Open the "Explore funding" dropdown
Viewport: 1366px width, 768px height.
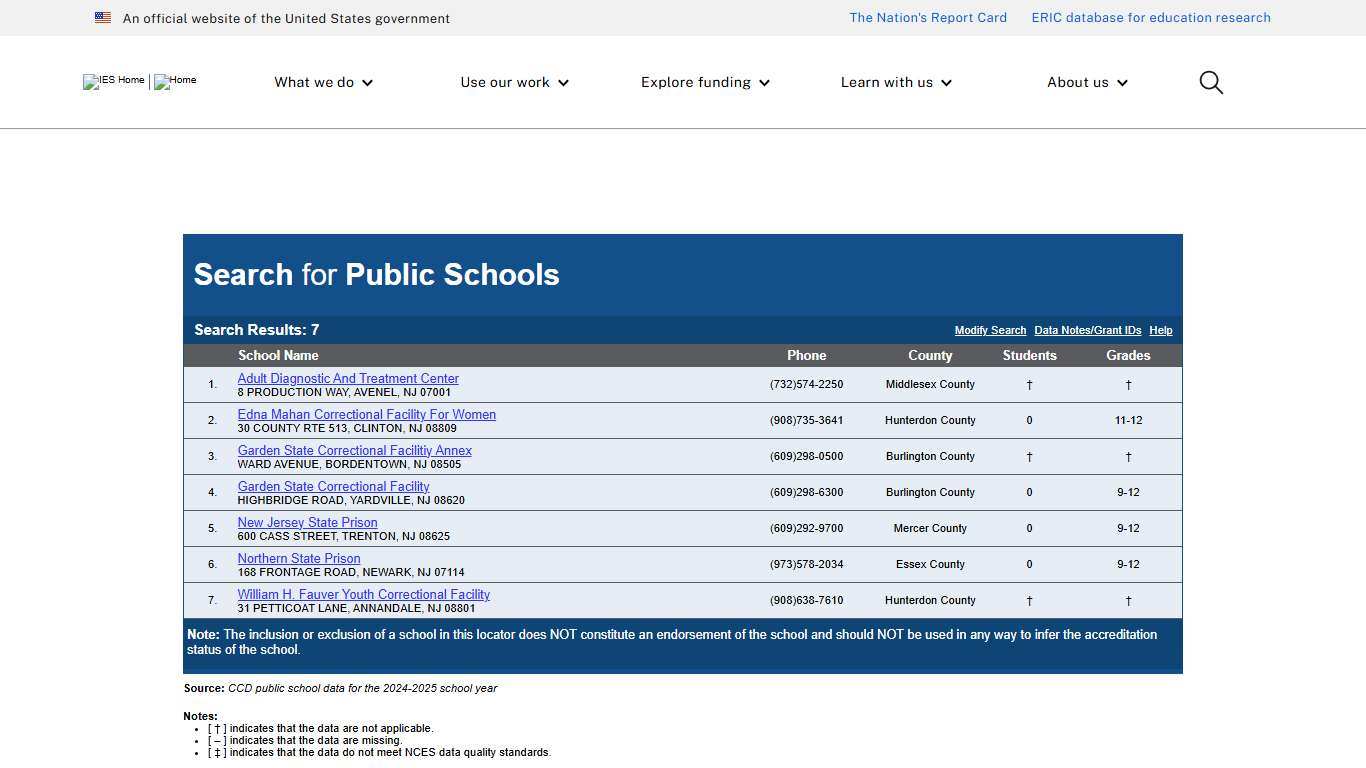coord(704,82)
